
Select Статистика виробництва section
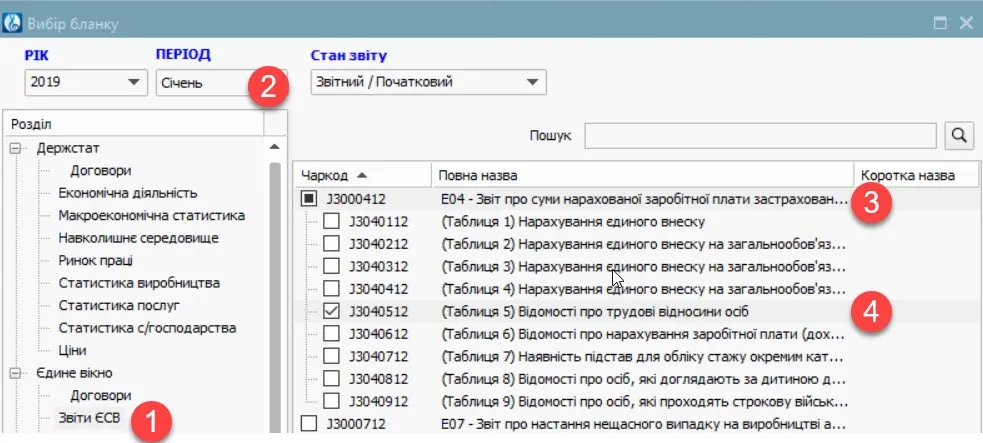(x=139, y=283)
